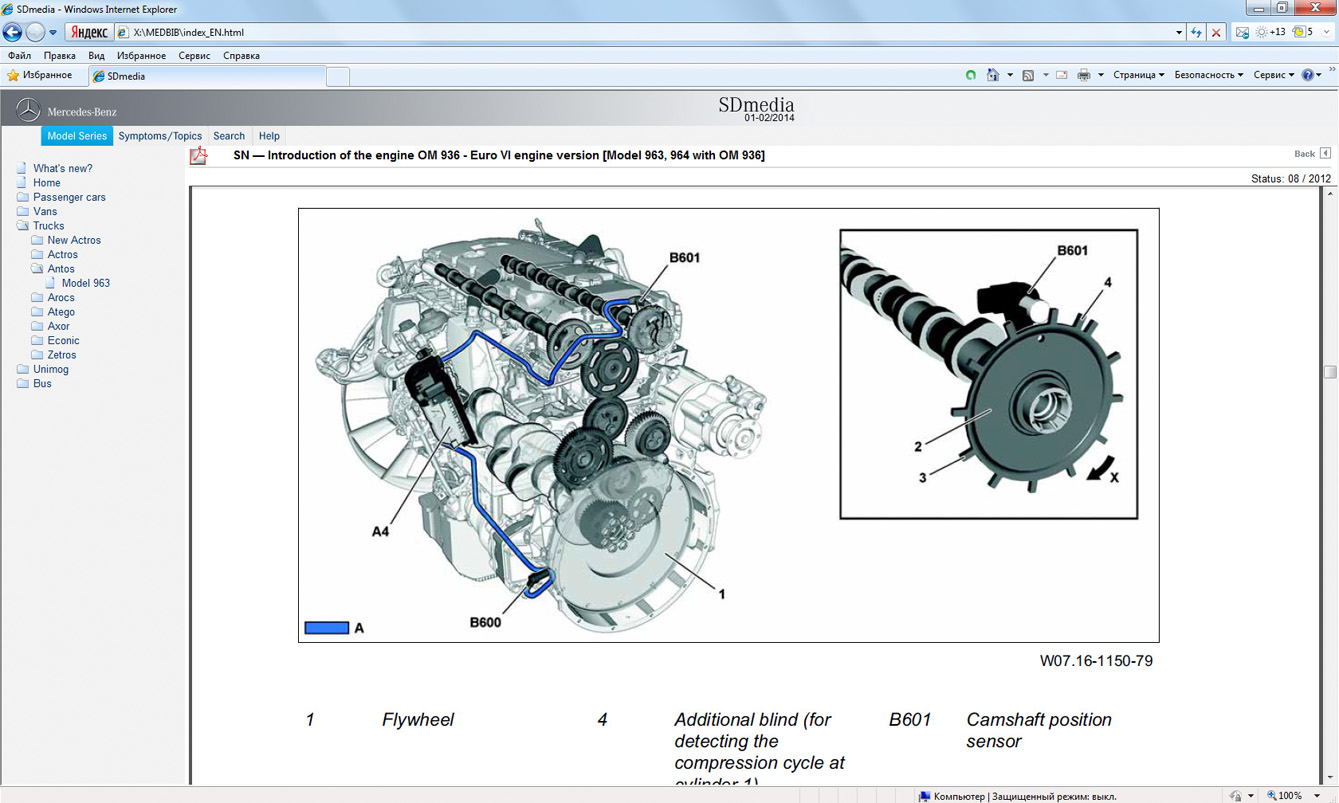
Task: Click the browser back arrow button
Action: [13, 32]
